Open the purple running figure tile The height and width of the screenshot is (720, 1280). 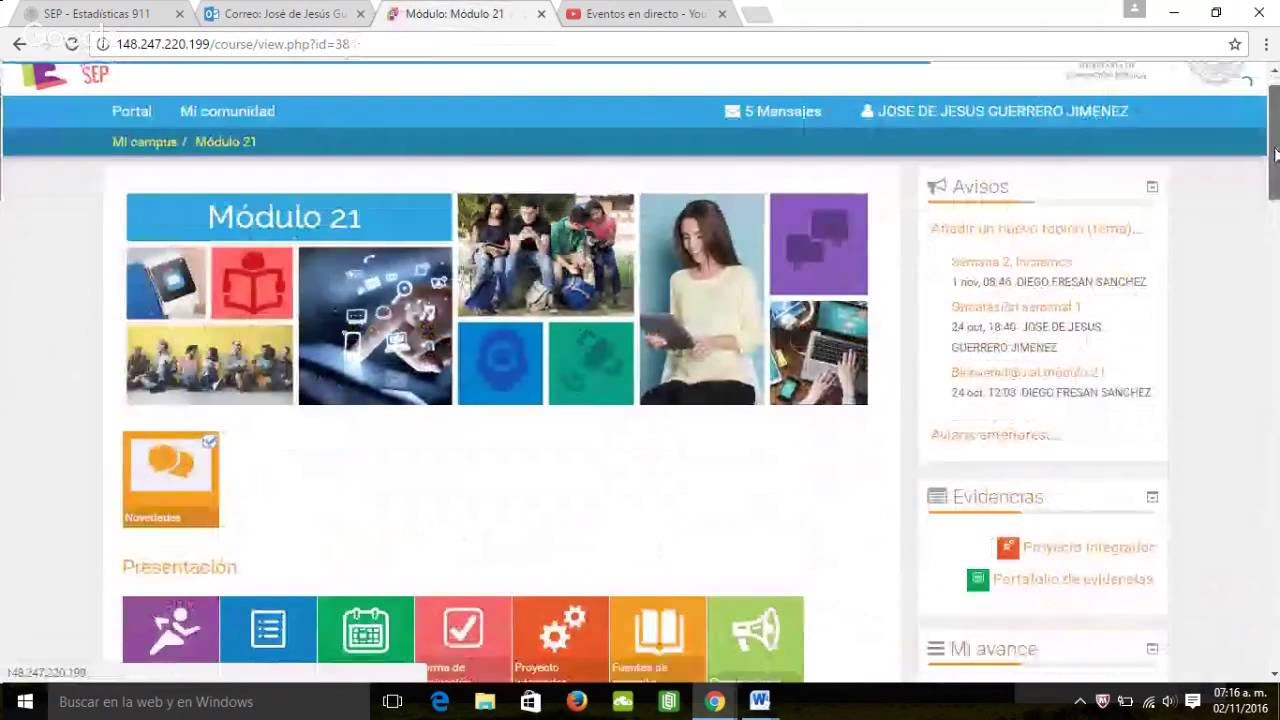point(171,630)
